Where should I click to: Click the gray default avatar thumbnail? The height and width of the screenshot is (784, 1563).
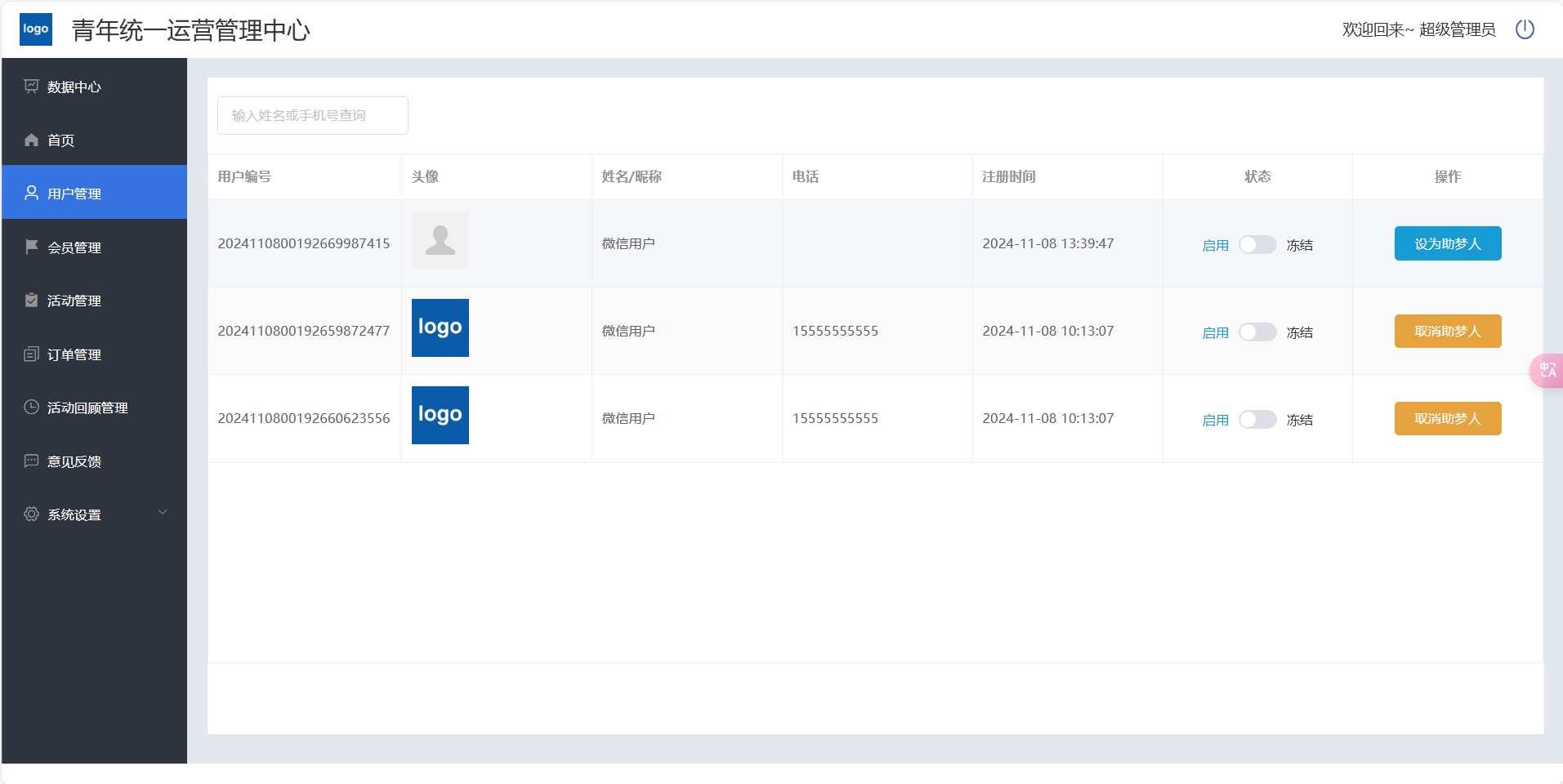pyautogui.click(x=440, y=240)
